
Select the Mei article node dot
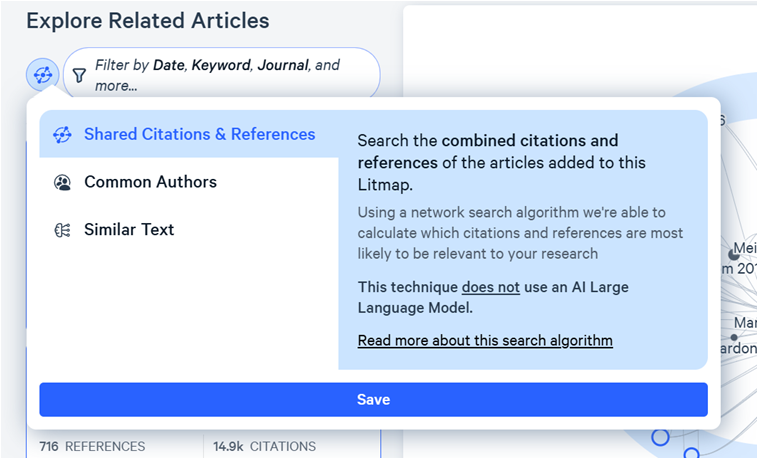click(734, 254)
